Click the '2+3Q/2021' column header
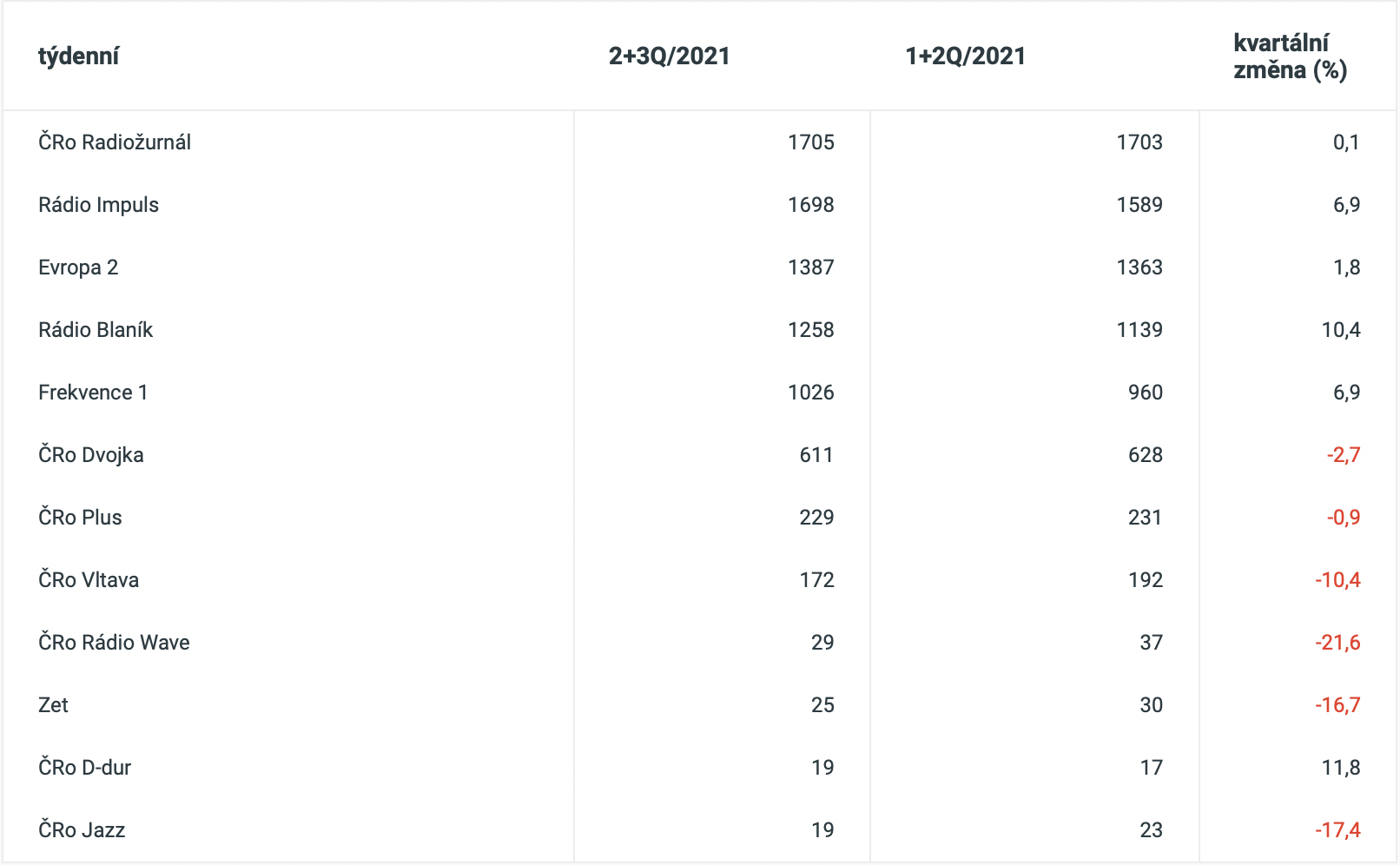Screen dimensions: 1400x865 coord(669,56)
